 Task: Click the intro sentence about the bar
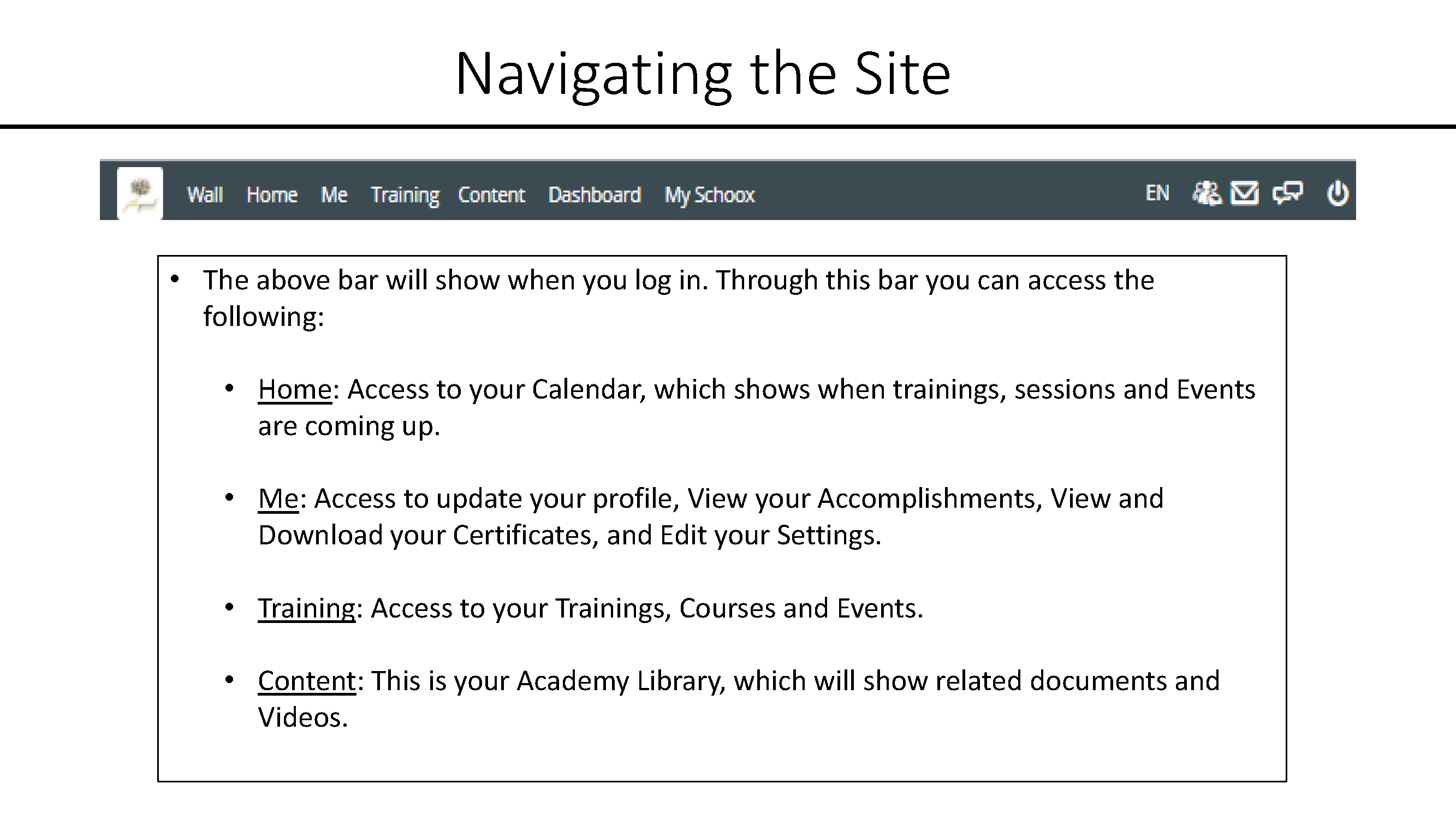coord(678,298)
